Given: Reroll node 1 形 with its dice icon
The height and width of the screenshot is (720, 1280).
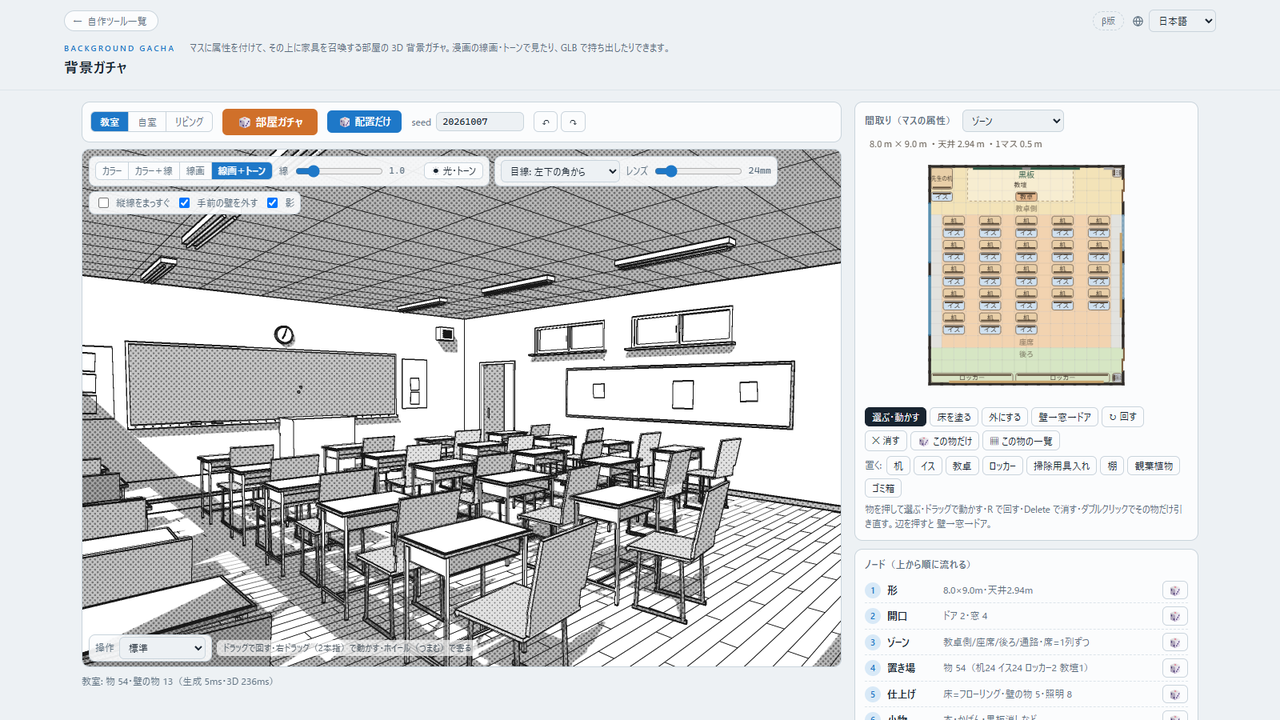Looking at the screenshot, I should pos(1175,590).
